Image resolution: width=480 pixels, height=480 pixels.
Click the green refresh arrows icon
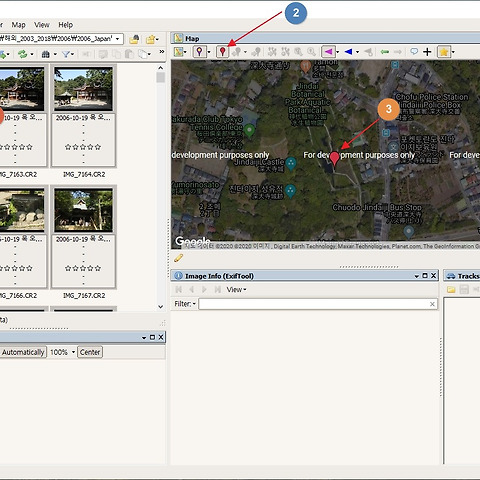[23, 54]
